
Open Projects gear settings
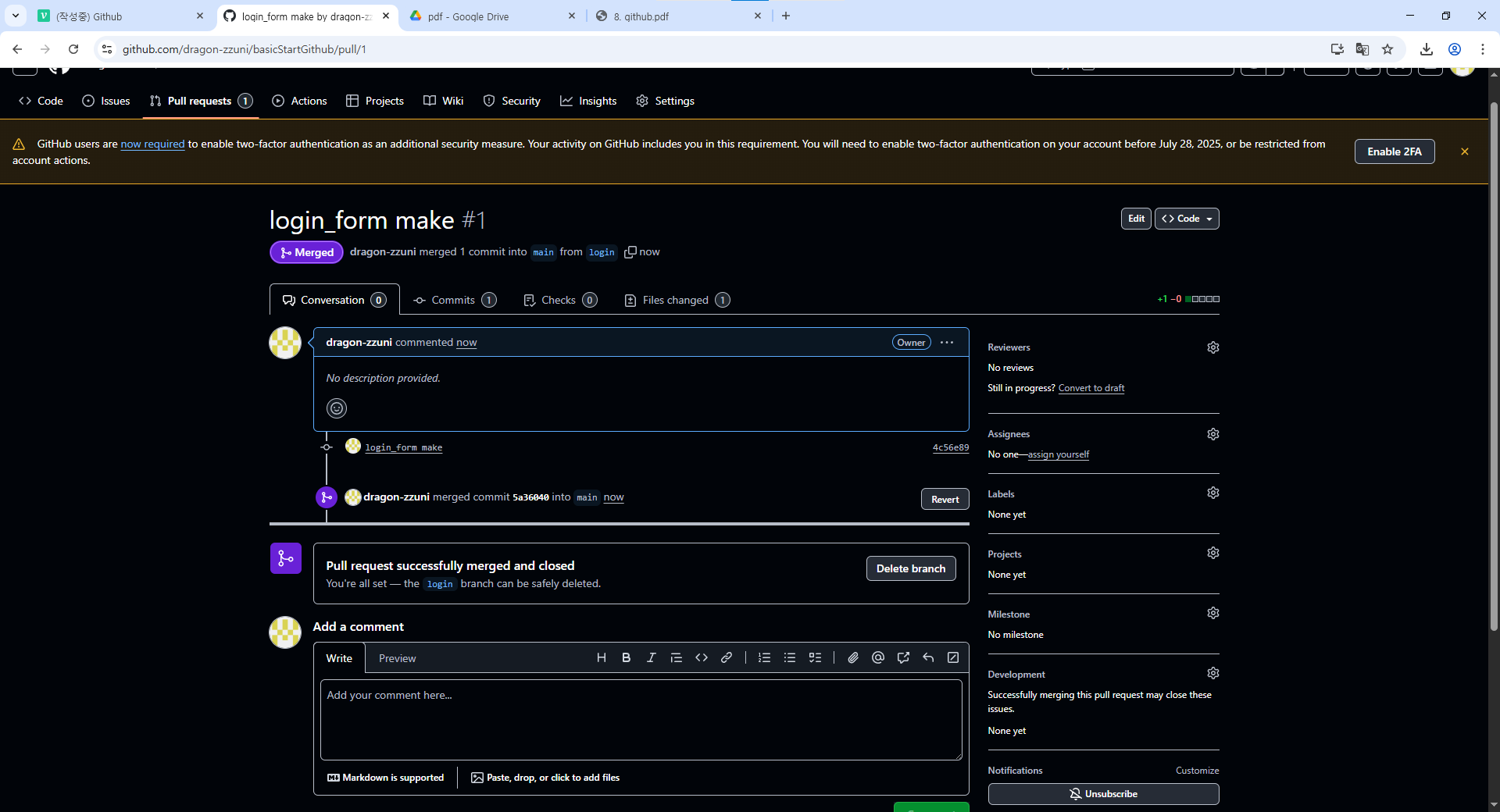pos(1213,554)
